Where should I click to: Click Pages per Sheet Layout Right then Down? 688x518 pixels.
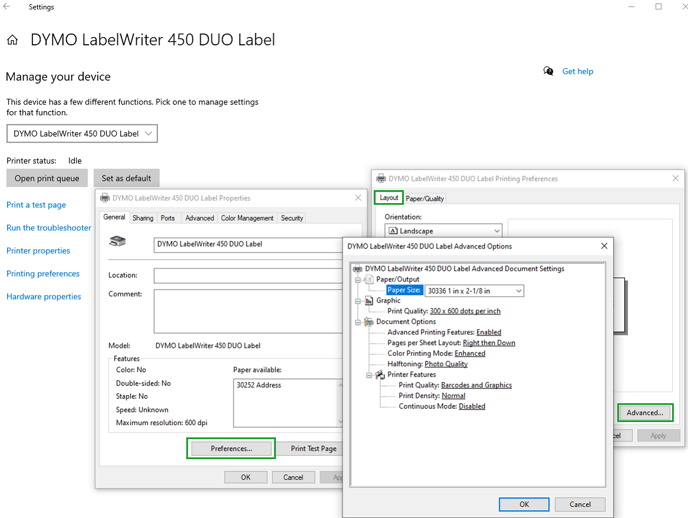[x=489, y=343]
